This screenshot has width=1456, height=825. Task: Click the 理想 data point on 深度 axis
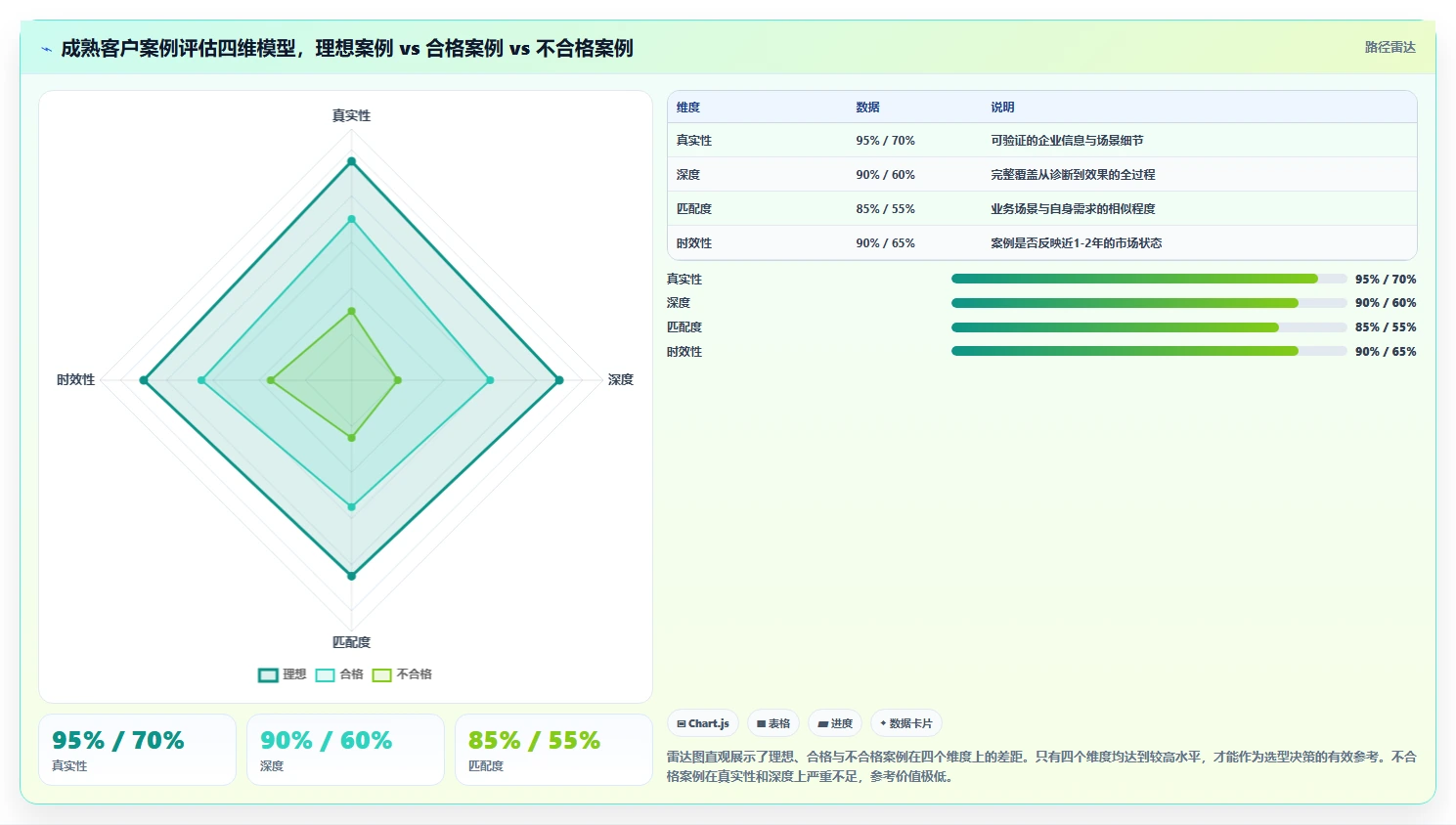[x=559, y=380]
